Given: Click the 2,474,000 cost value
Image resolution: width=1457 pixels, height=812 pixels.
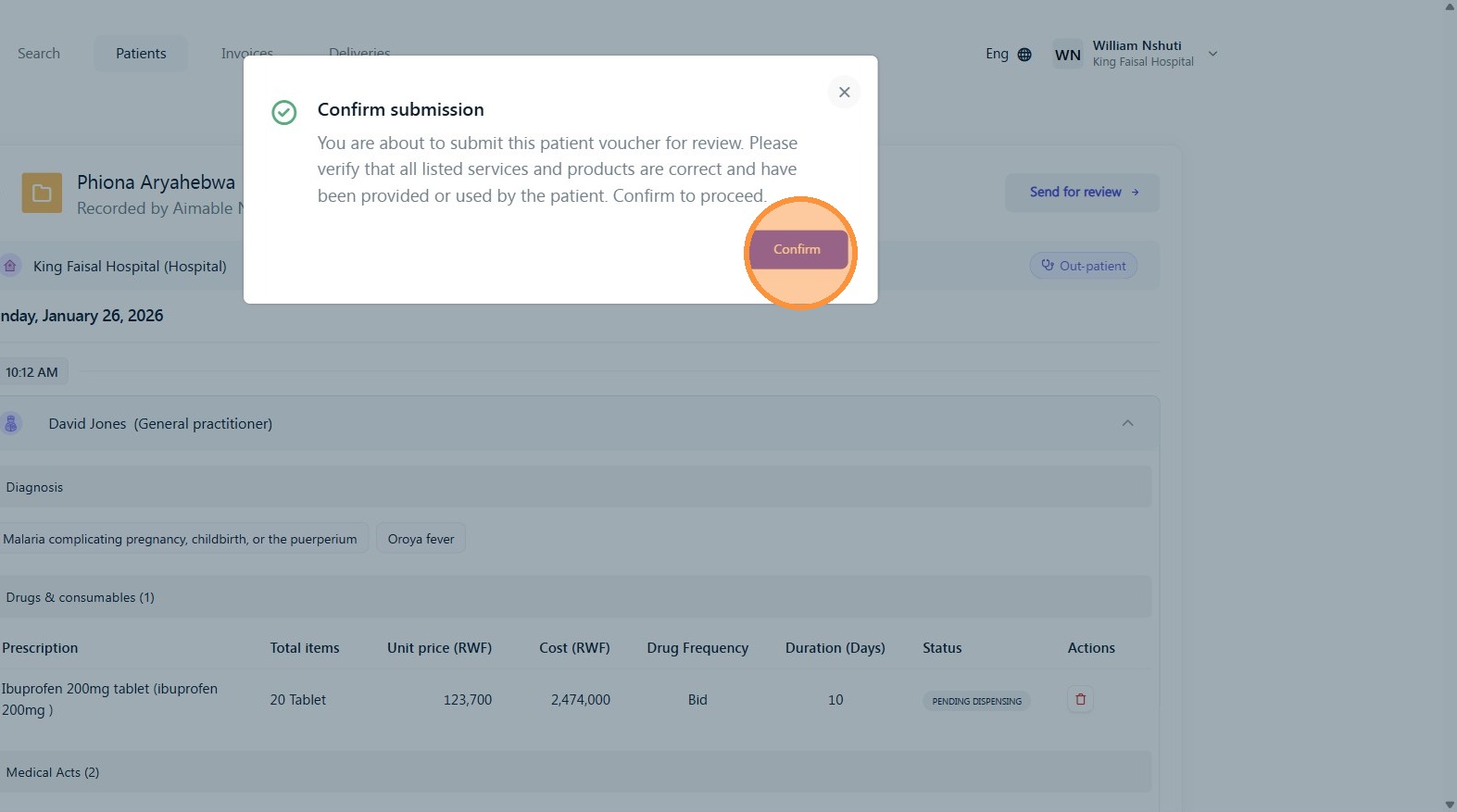Looking at the screenshot, I should coord(581,700).
